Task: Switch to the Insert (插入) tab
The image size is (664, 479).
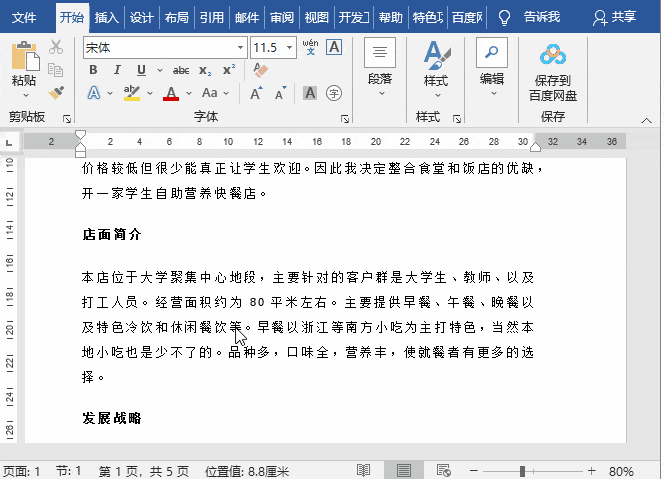Action: coord(106,17)
